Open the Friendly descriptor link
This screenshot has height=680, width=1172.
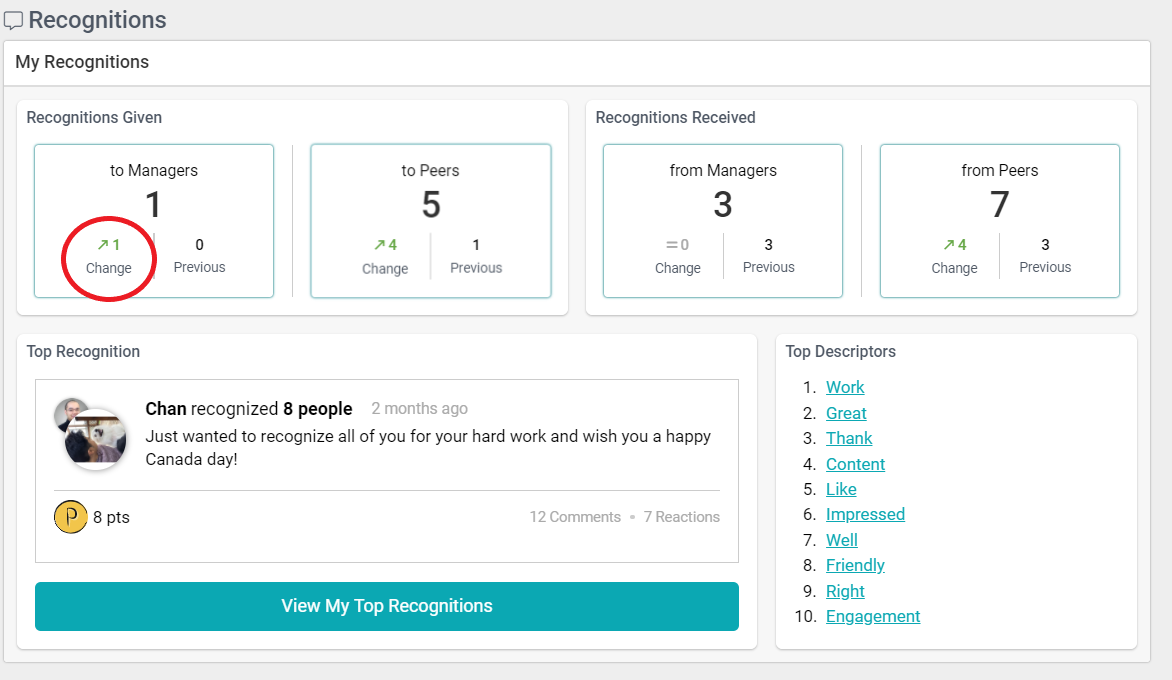point(855,565)
